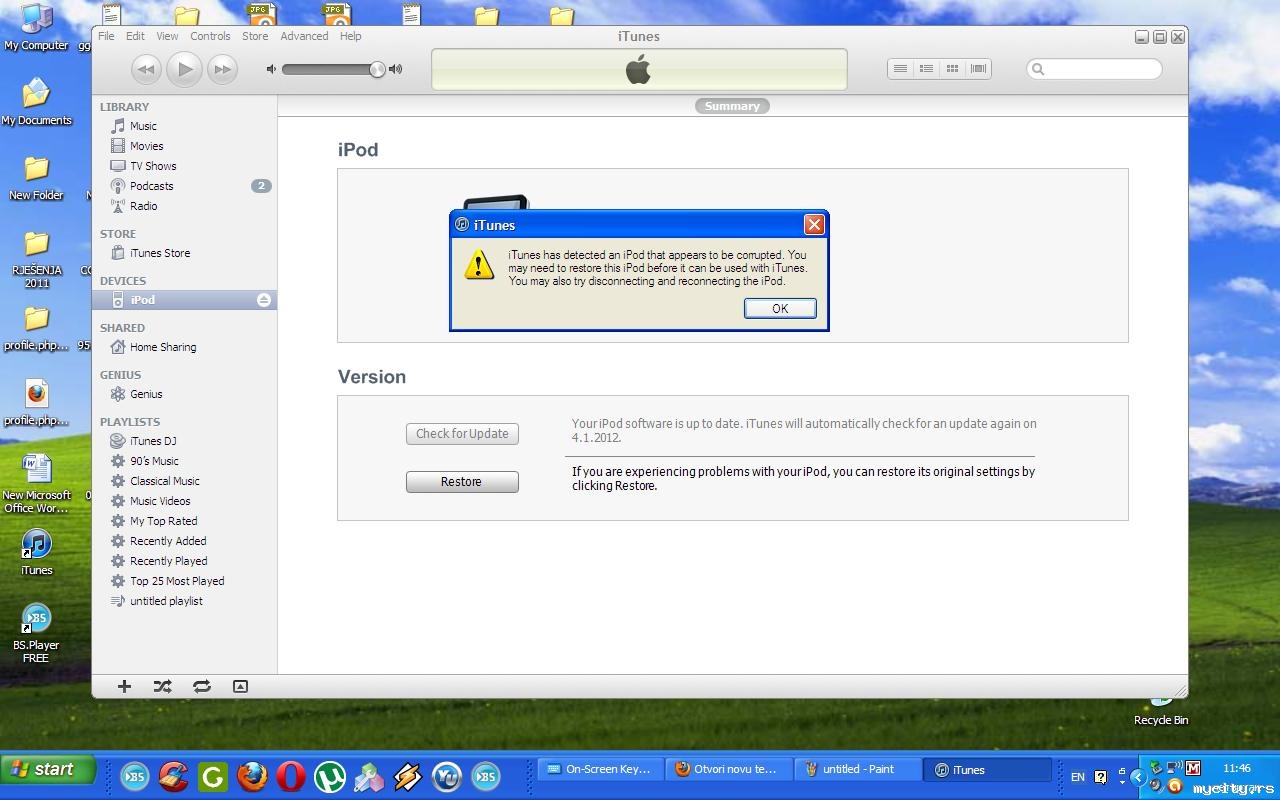
Task: Select the BS.Player FREE desktop shortcut
Action: click(x=36, y=633)
